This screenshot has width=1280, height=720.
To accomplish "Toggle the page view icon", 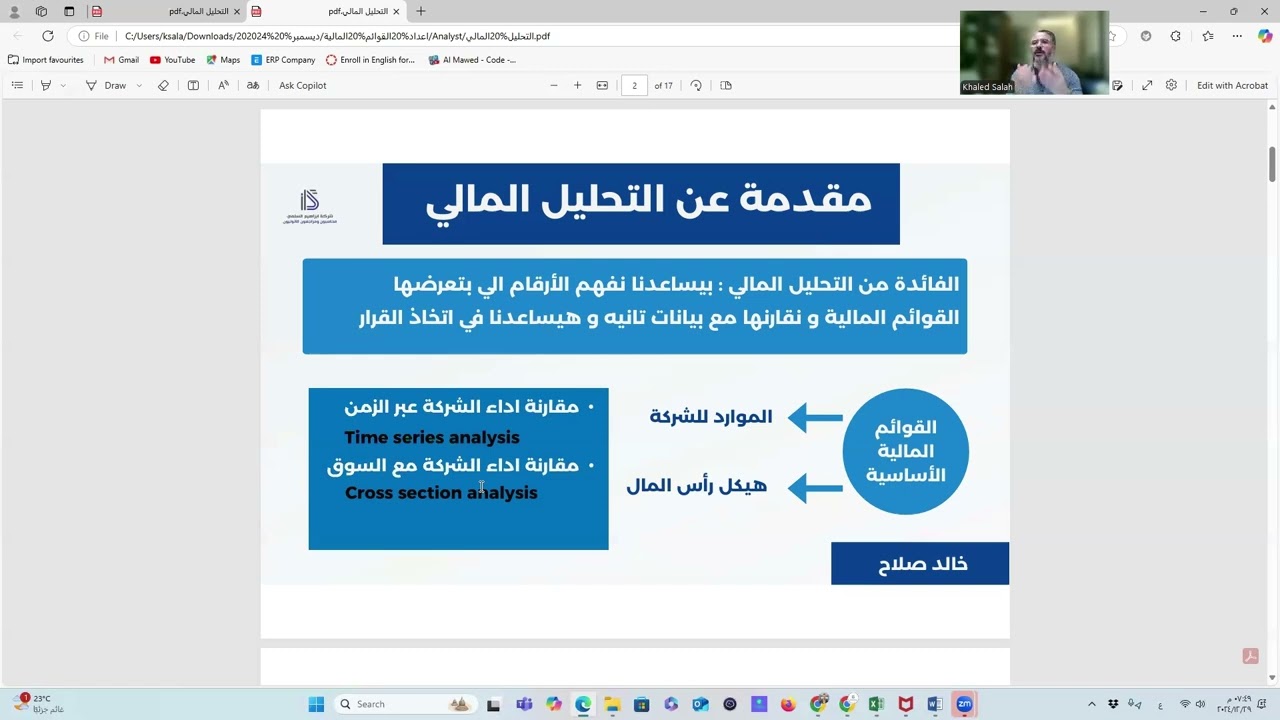I will point(726,85).
